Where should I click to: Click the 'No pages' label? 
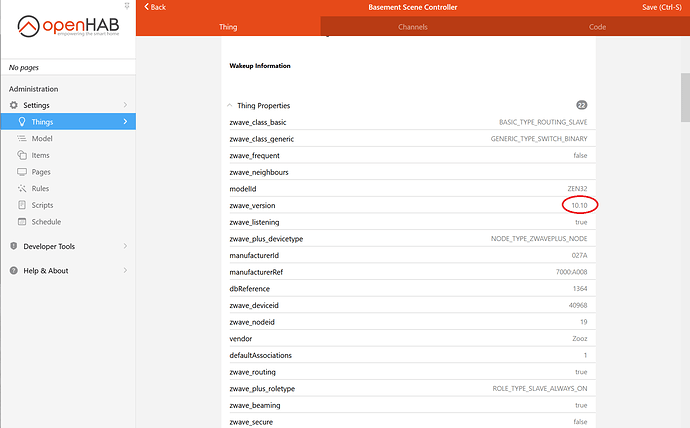[24, 67]
